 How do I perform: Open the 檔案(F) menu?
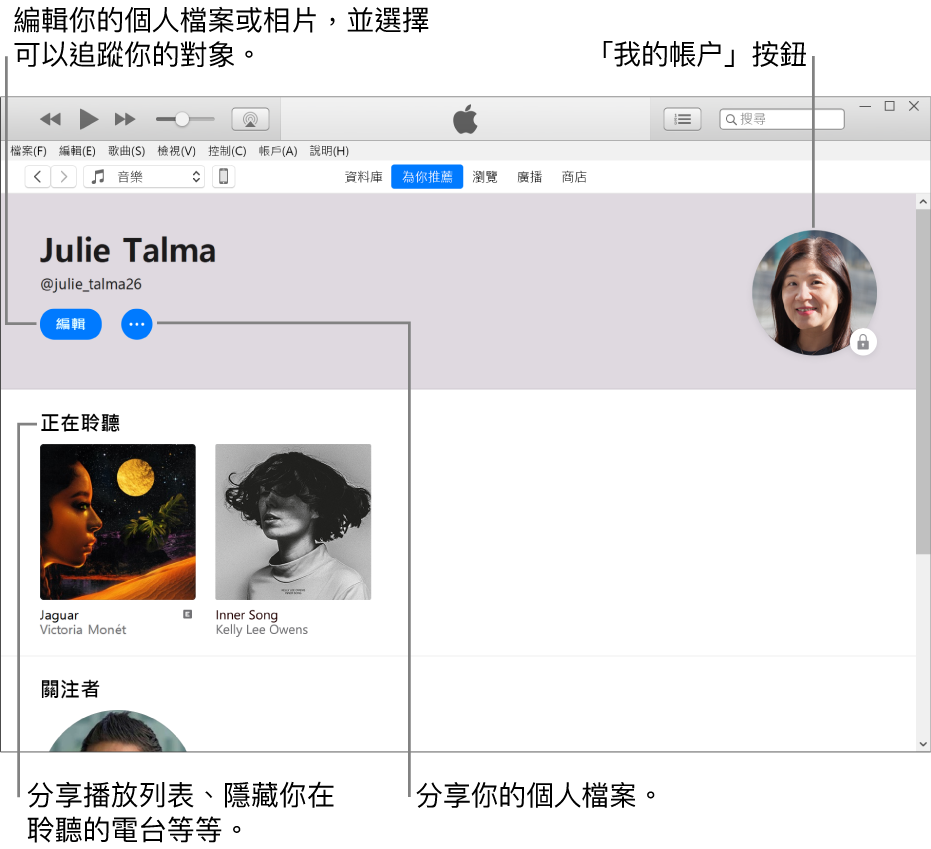click(x=28, y=151)
